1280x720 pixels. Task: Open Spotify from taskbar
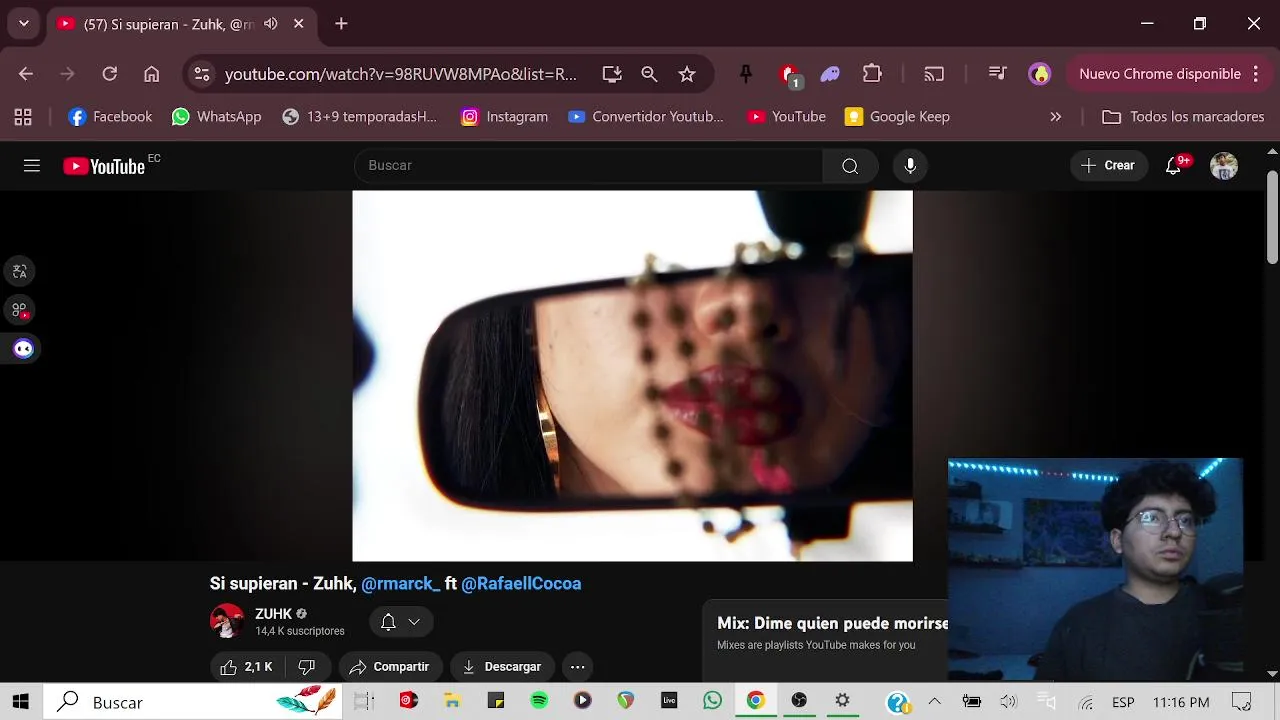(x=539, y=702)
